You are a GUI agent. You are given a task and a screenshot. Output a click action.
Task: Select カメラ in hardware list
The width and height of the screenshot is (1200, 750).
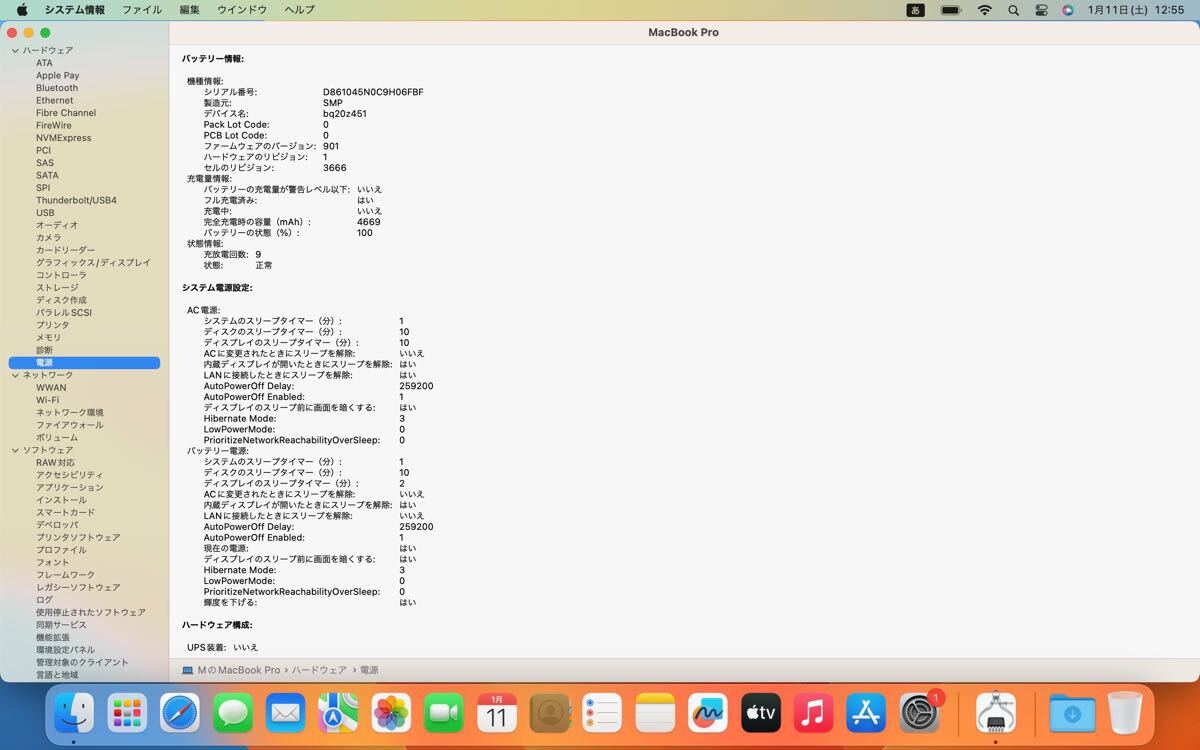48,238
